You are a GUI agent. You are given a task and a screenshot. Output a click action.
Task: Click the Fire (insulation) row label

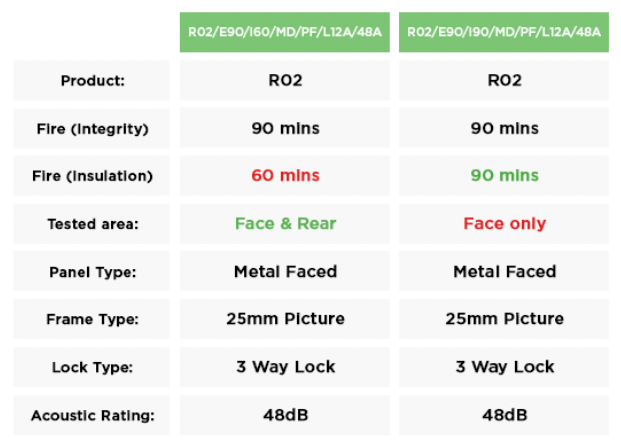point(91,176)
